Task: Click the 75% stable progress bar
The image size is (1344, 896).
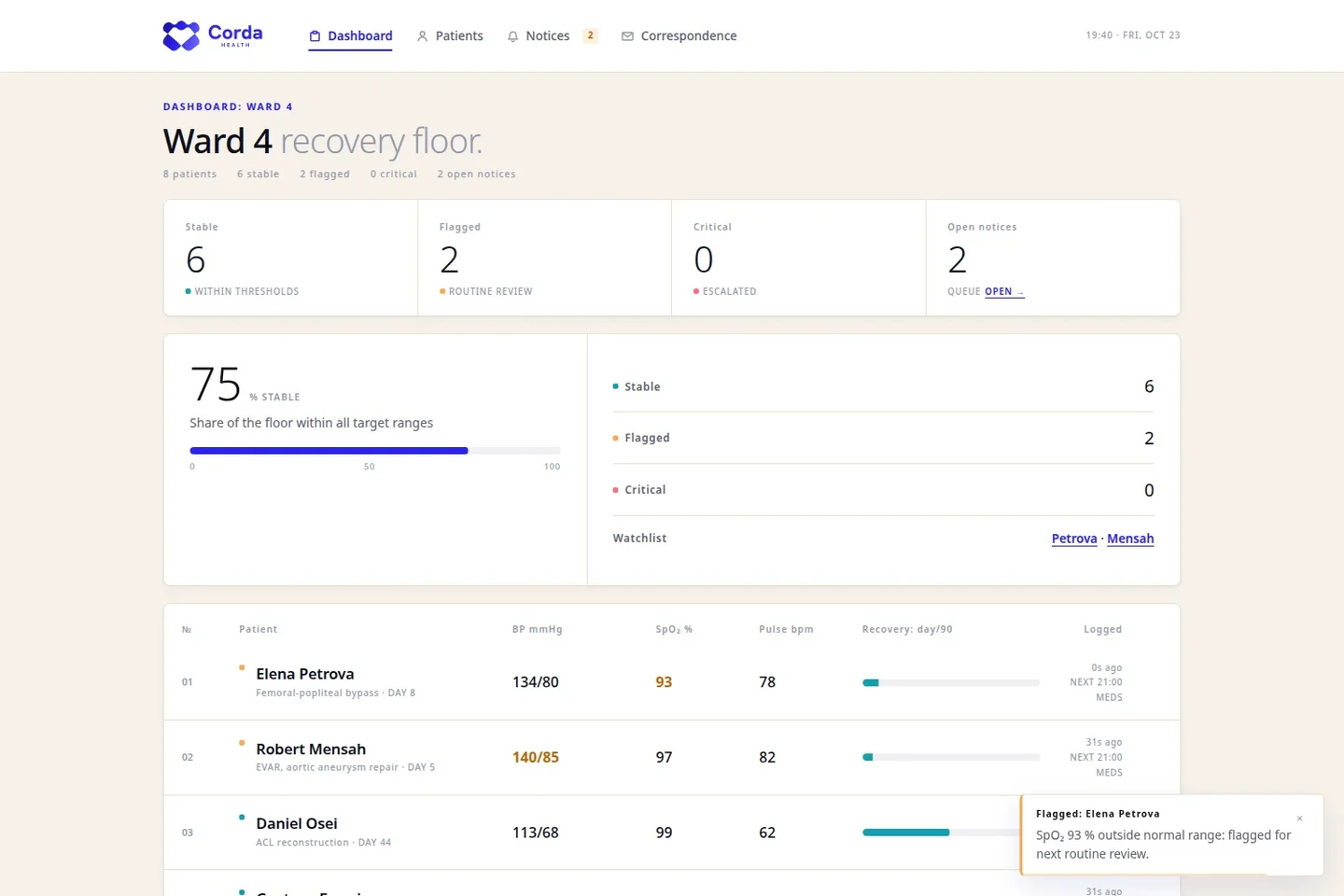Action: [x=375, y=451]
